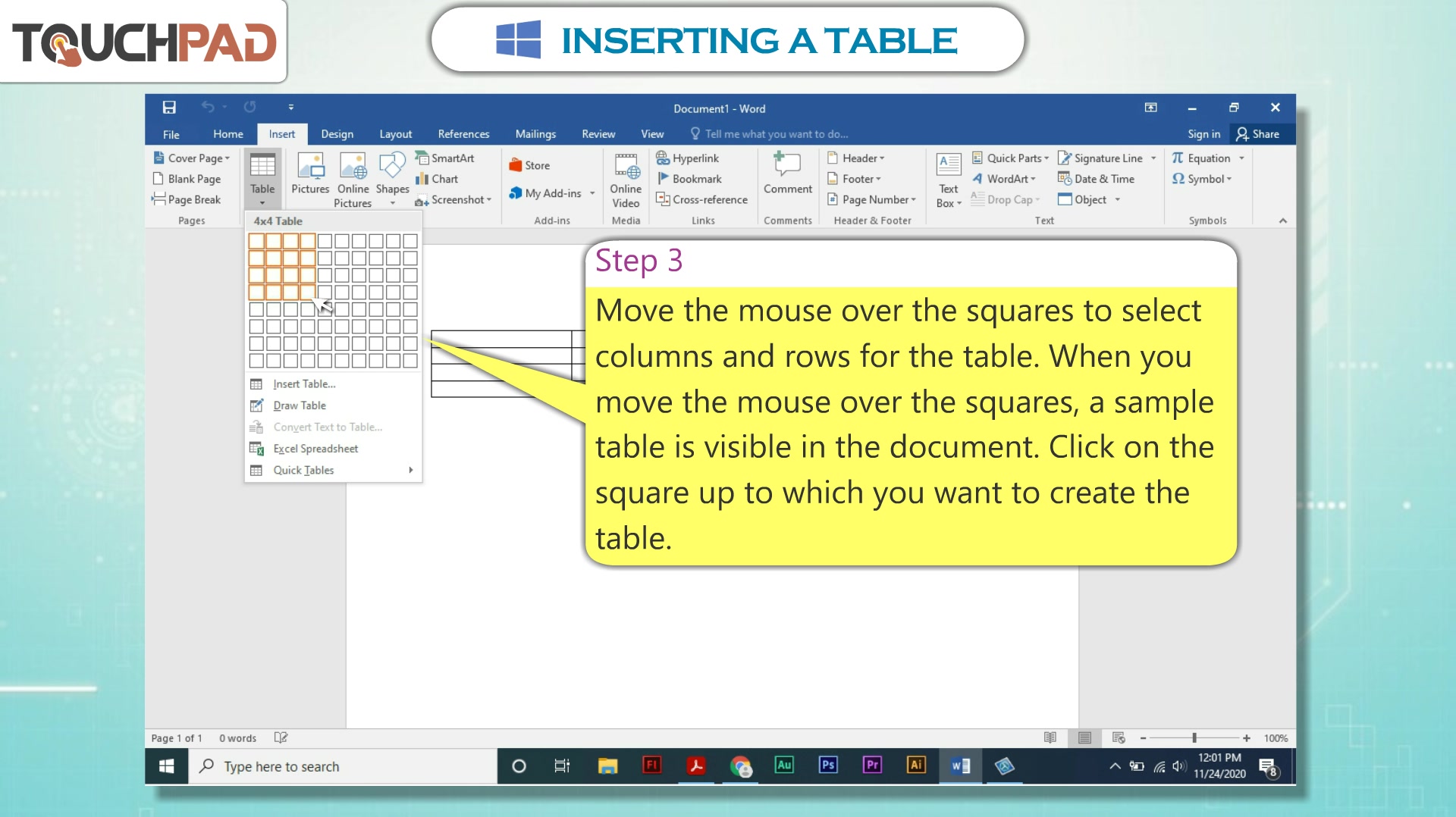Click the 100% zoom level
Screen dimensions: 1456x817
(x=1276, y=738)
